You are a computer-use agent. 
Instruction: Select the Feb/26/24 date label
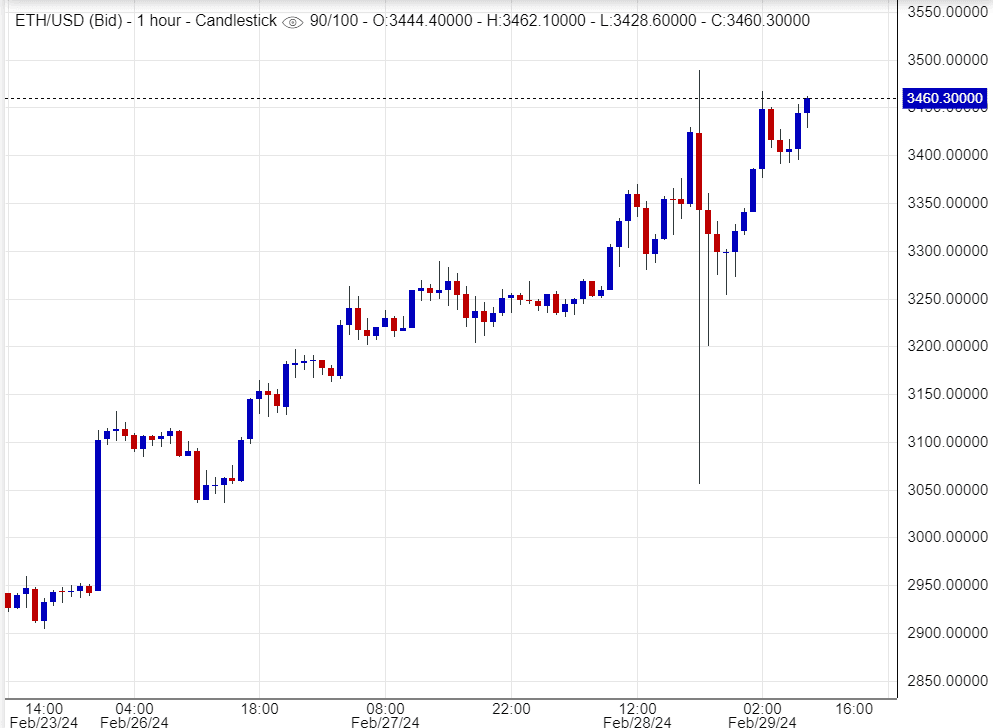pyautogui.click(x=133, y=721)
